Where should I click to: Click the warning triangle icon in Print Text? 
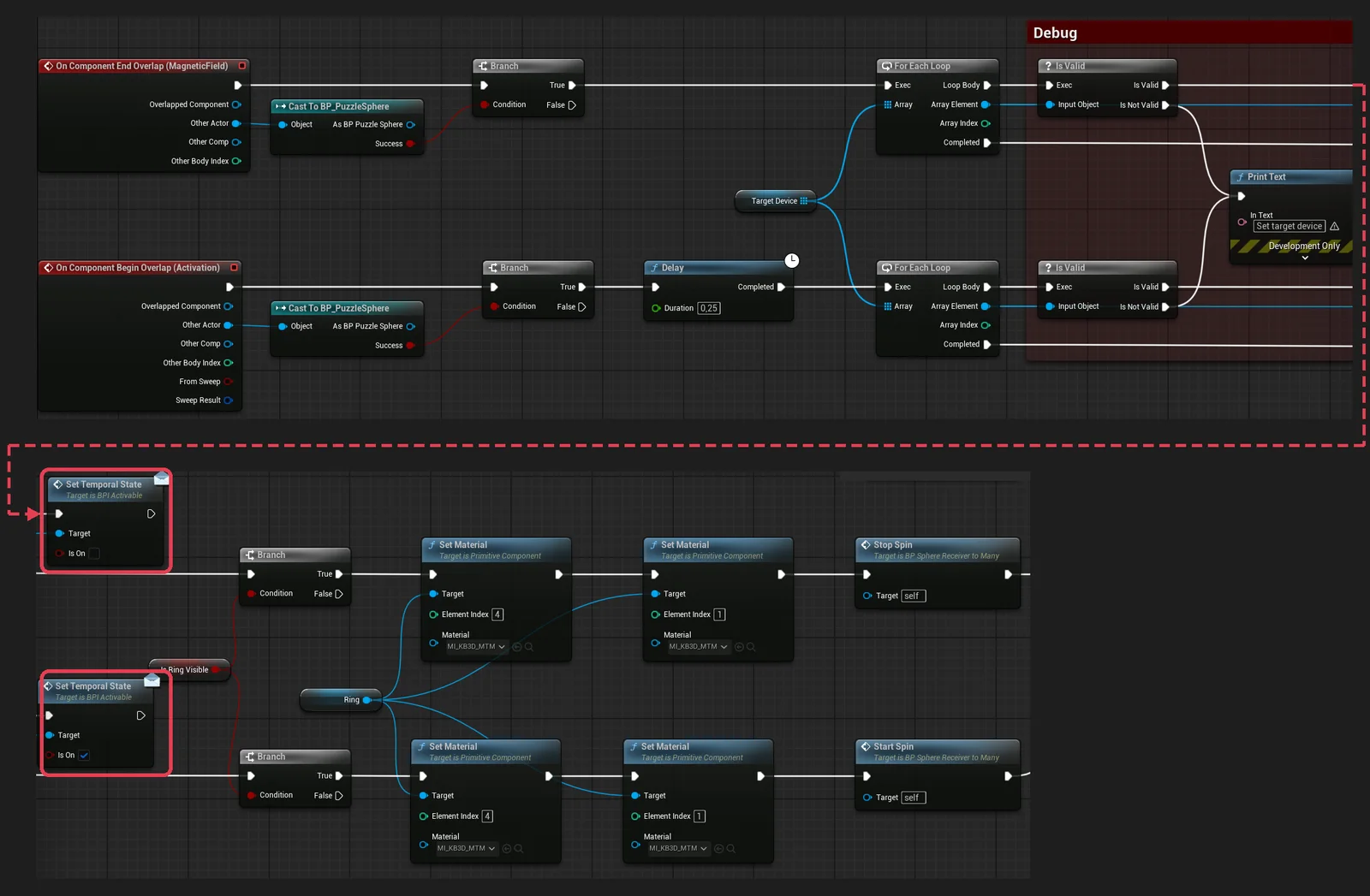[1334, 227]
